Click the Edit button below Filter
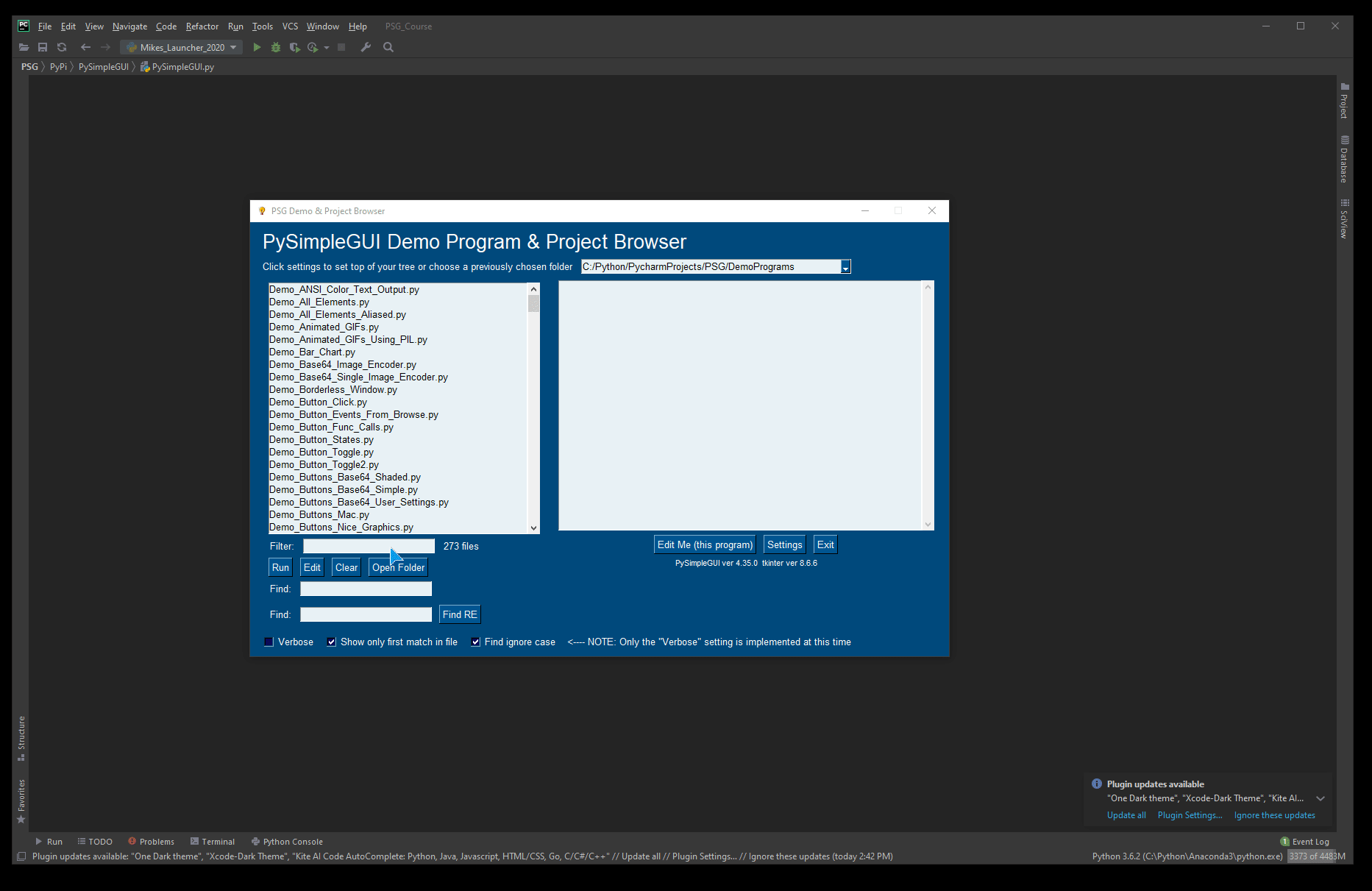Screen dimensions: 1372x891 coord(312,568)
